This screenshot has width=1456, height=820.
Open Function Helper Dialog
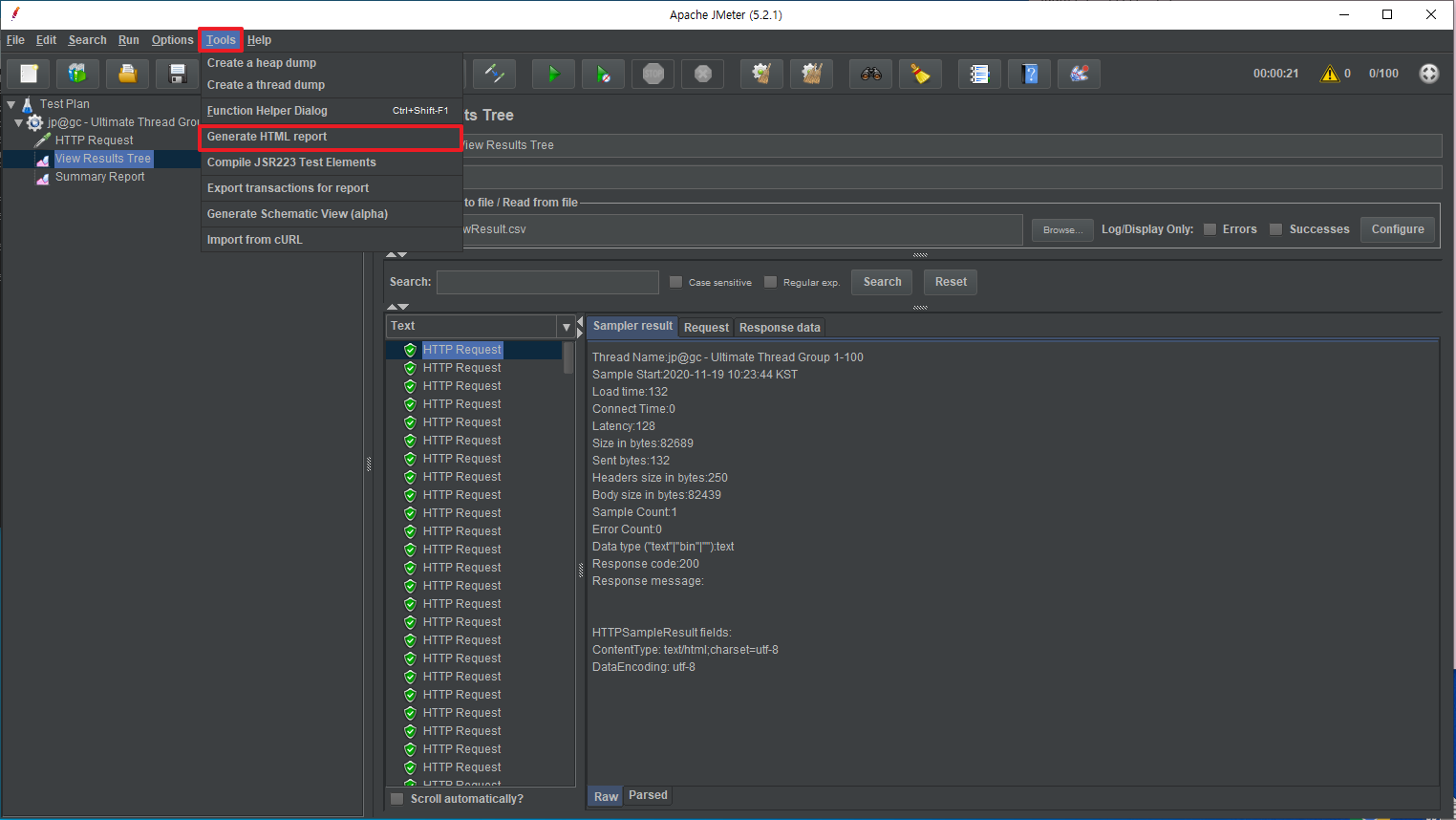[331, 111]
